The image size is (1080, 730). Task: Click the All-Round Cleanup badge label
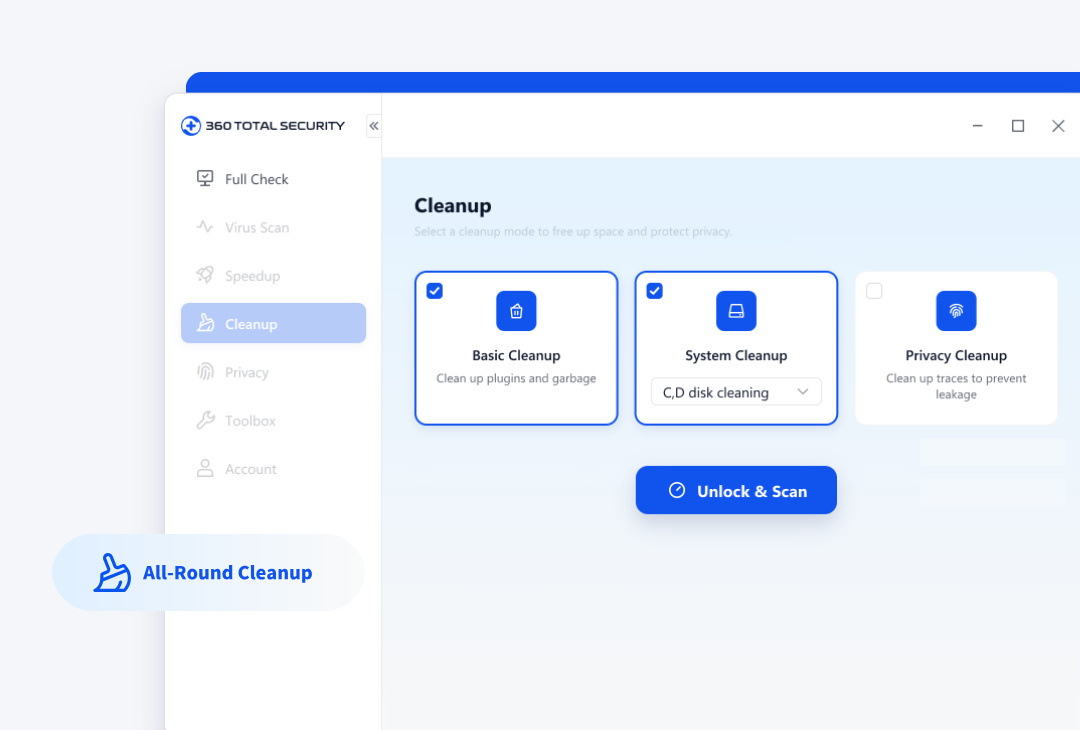pos(227,572)
